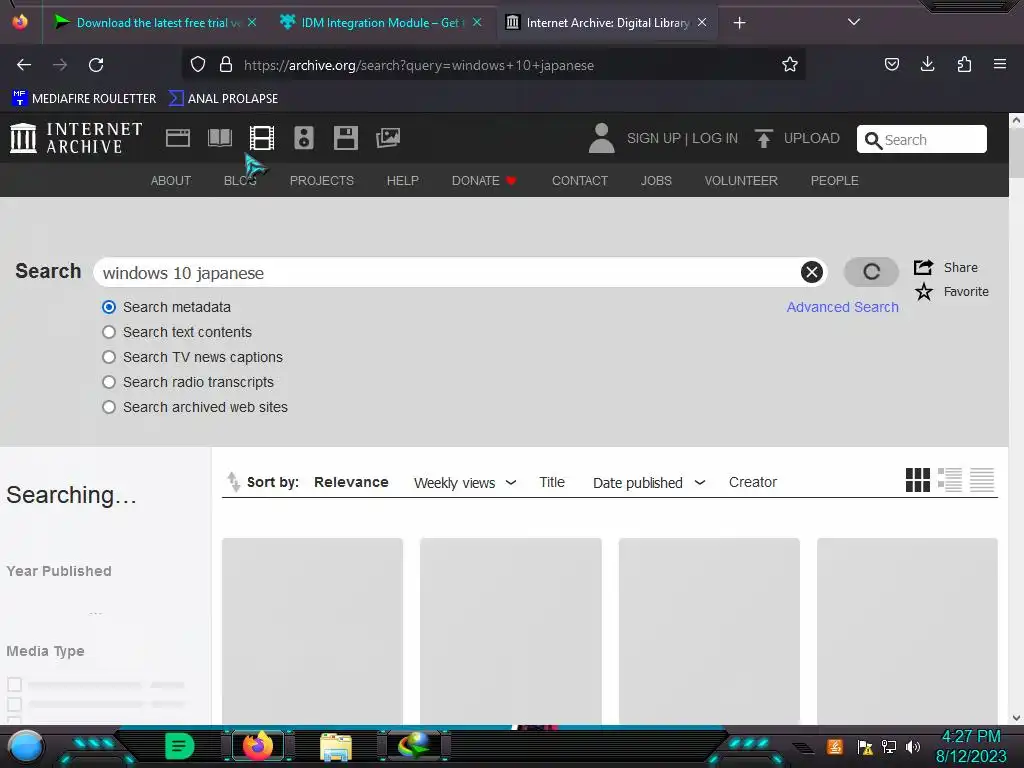Click the upload arrow icon
The width and height of the screenshot is (1024, 768).
pos(763,138)
